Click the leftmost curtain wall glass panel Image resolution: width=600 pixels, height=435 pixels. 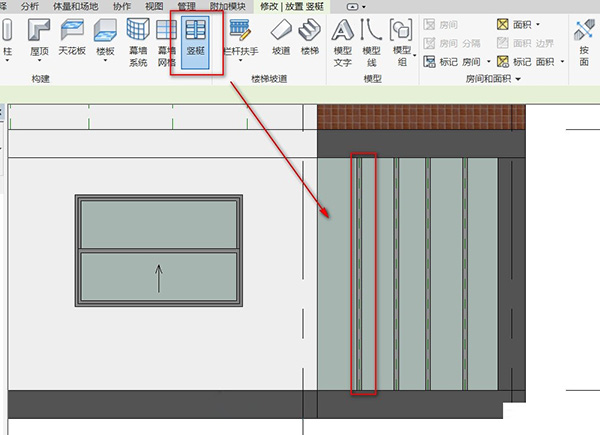(x=335, y=274)
